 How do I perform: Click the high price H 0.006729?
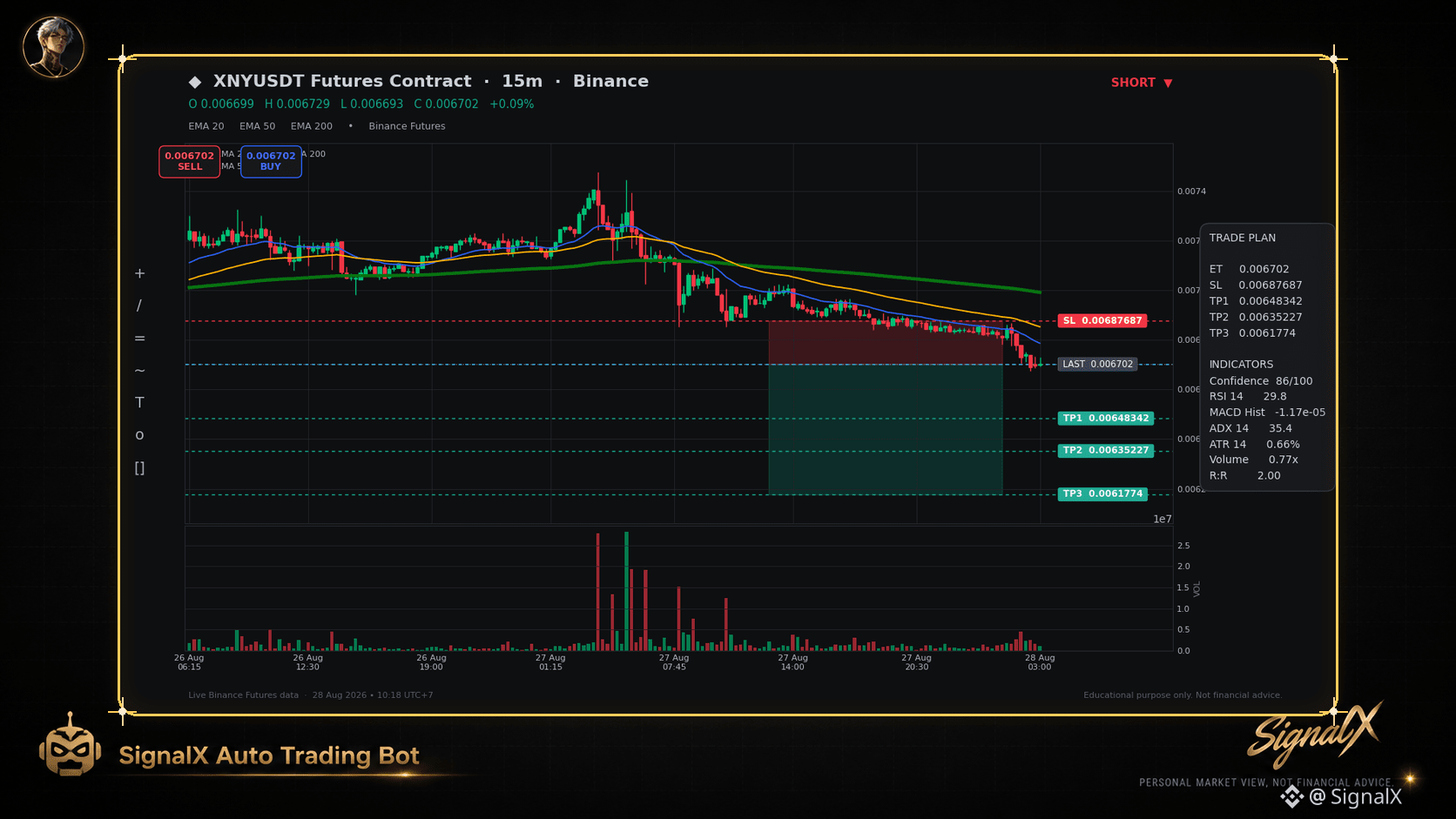(297, 104)
